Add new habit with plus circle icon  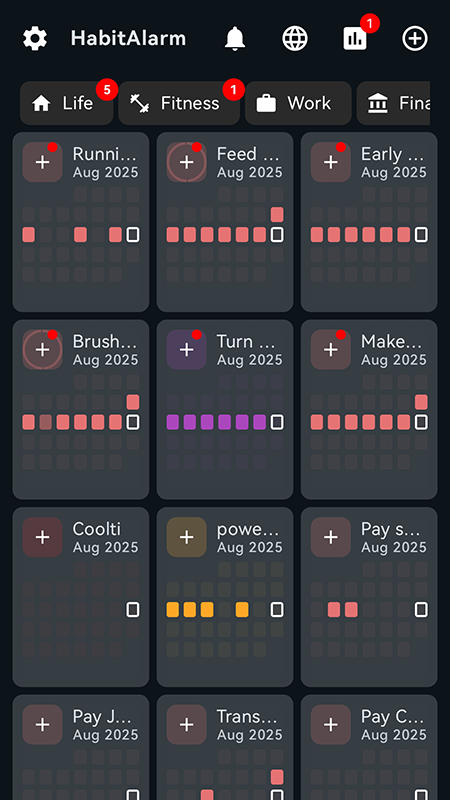coord(415,38)
